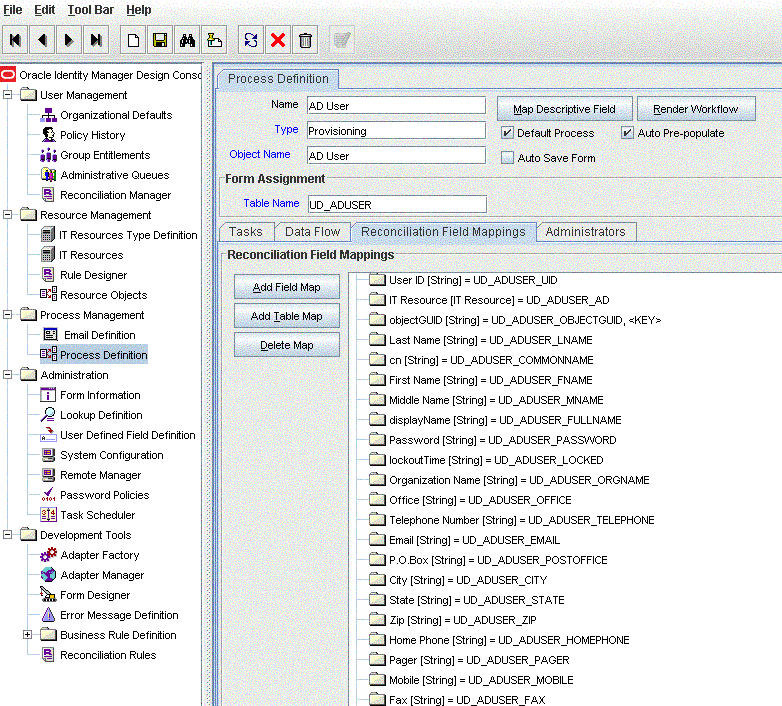The image size is (782, 706).
Task: Click the Render Workflow button
Action: click(x=696, y=109)
